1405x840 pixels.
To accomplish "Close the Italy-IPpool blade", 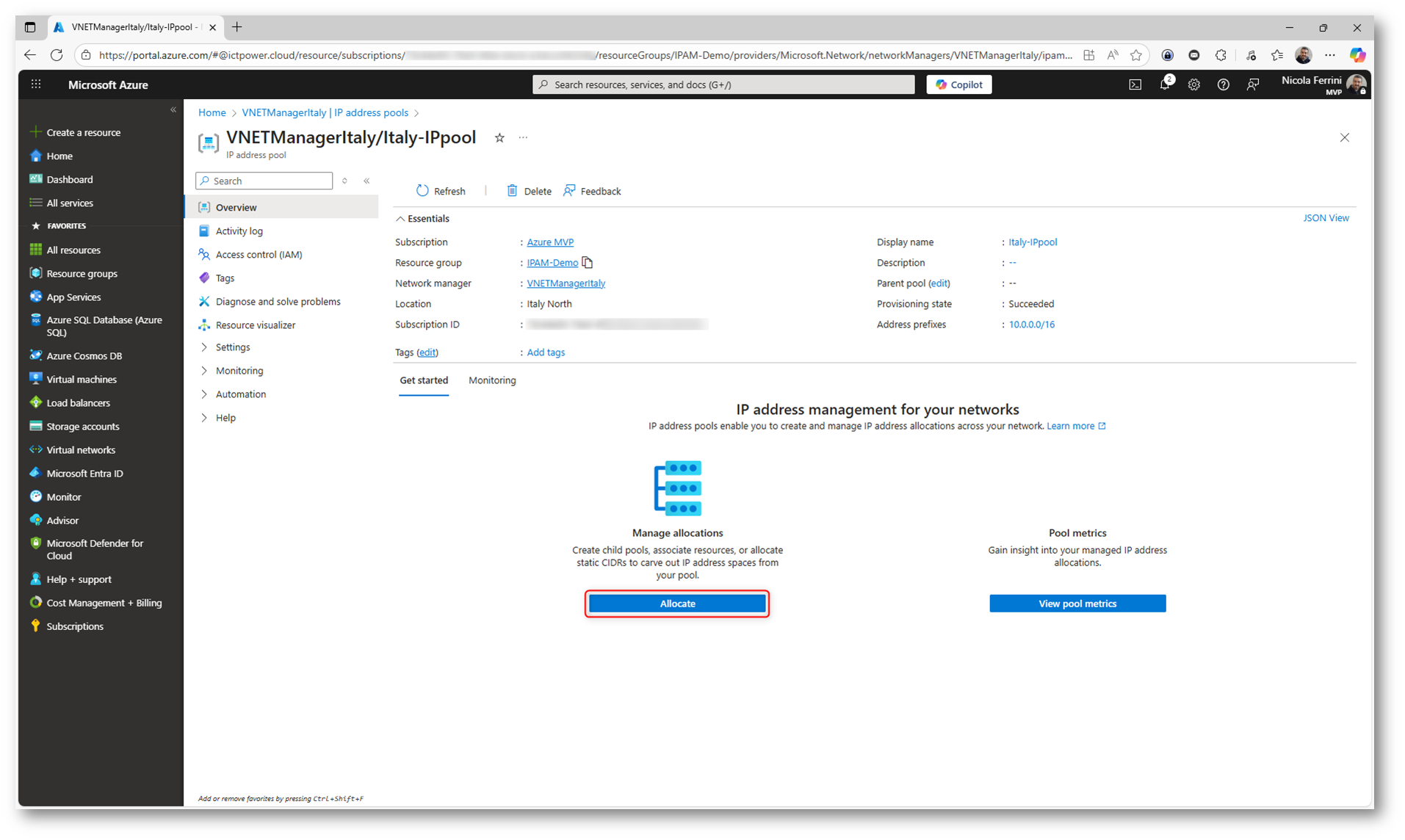I will 1344,138.
